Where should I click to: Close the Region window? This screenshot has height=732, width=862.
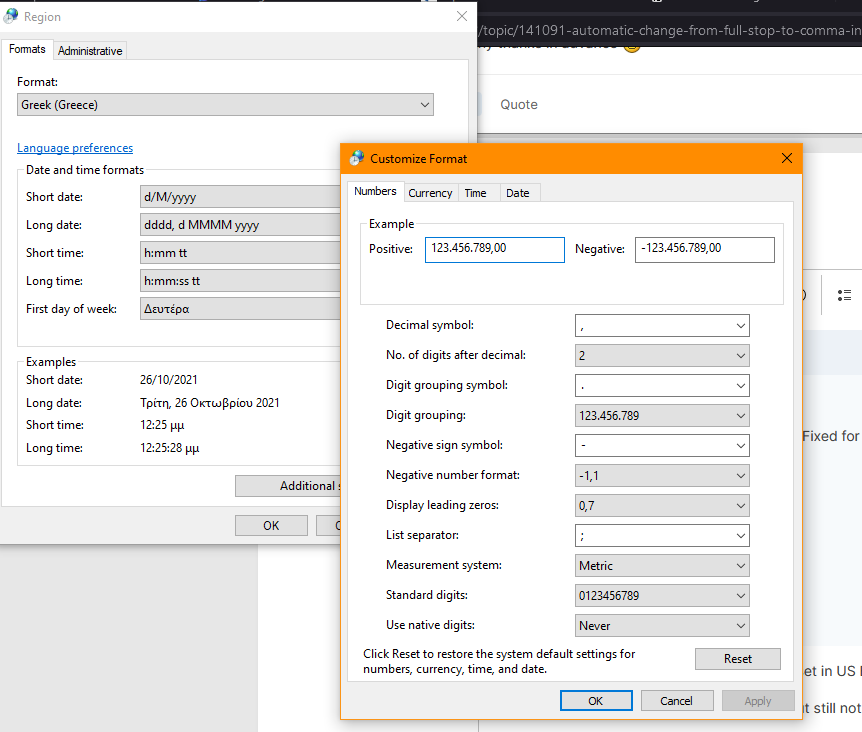462,16
